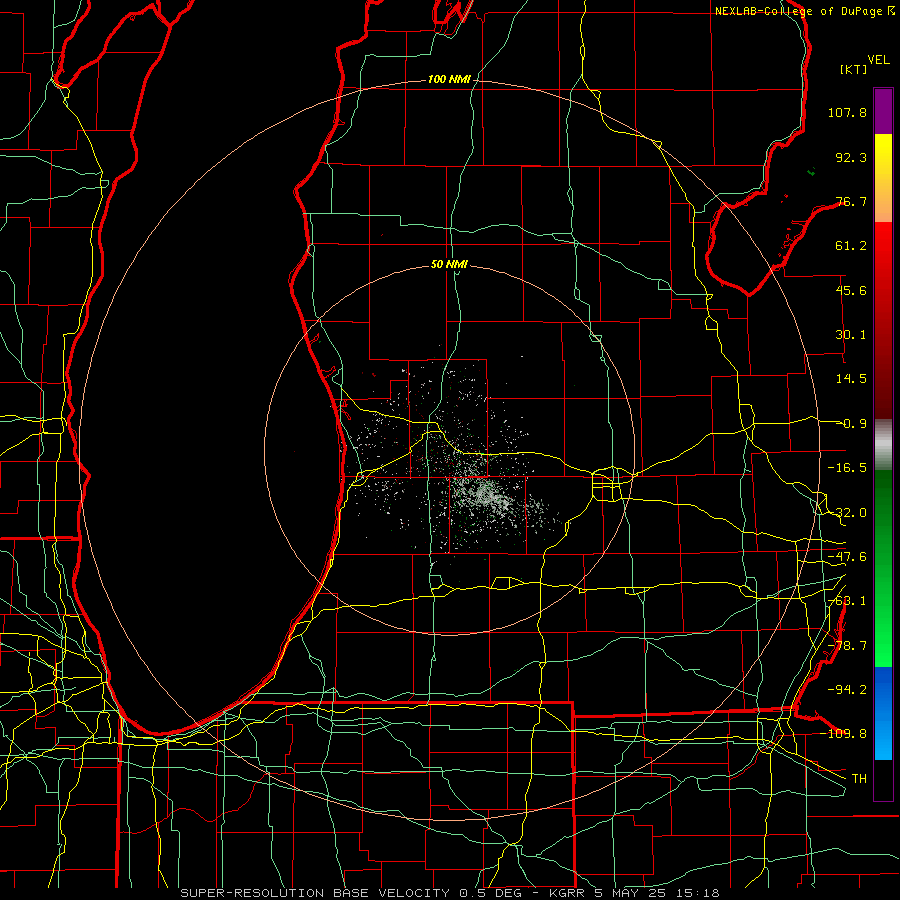
Task: Select the "VEL" legend title
Action: [879, 60]
